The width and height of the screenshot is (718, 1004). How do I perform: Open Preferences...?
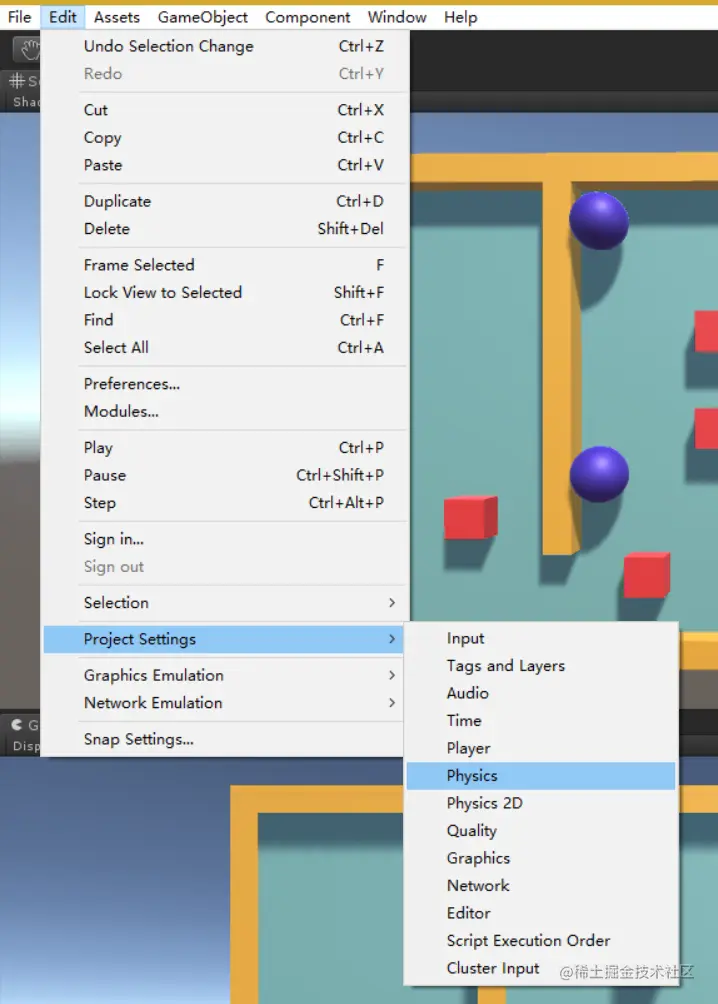coord(225,384)
